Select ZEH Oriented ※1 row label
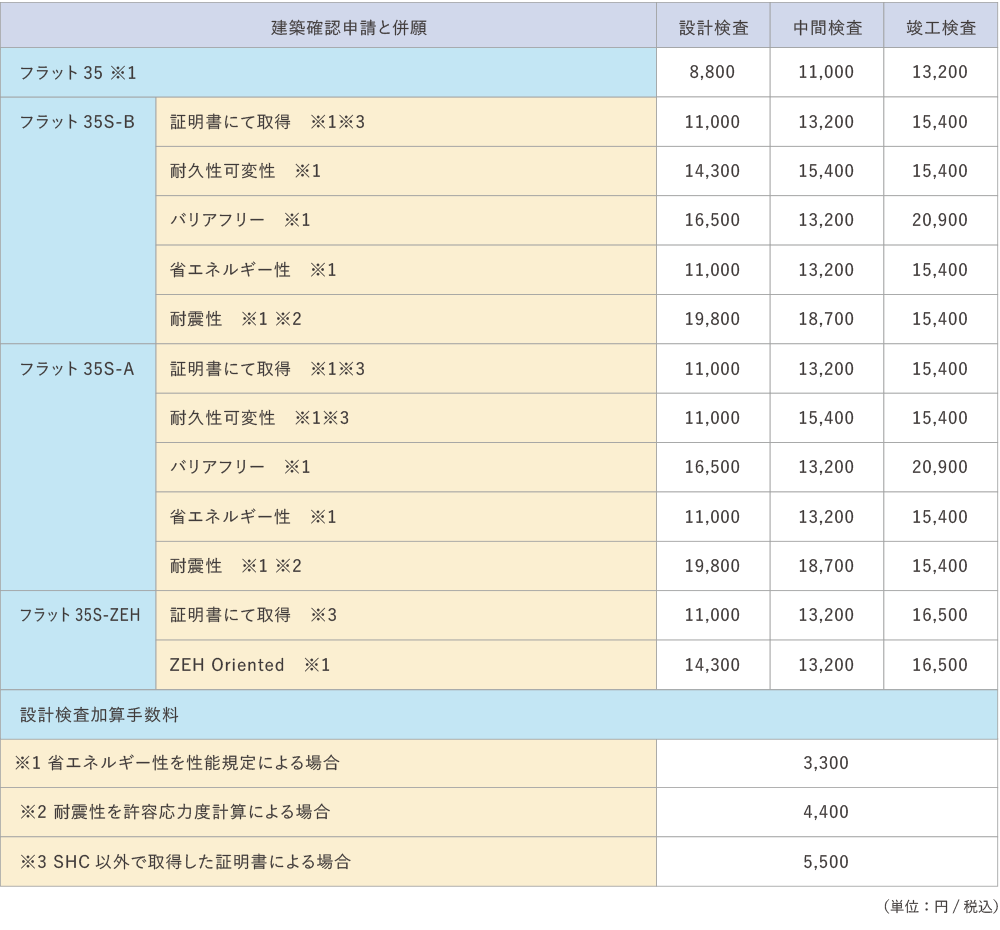The width and height of the screenshot is (1000, 930). [249, 665]
